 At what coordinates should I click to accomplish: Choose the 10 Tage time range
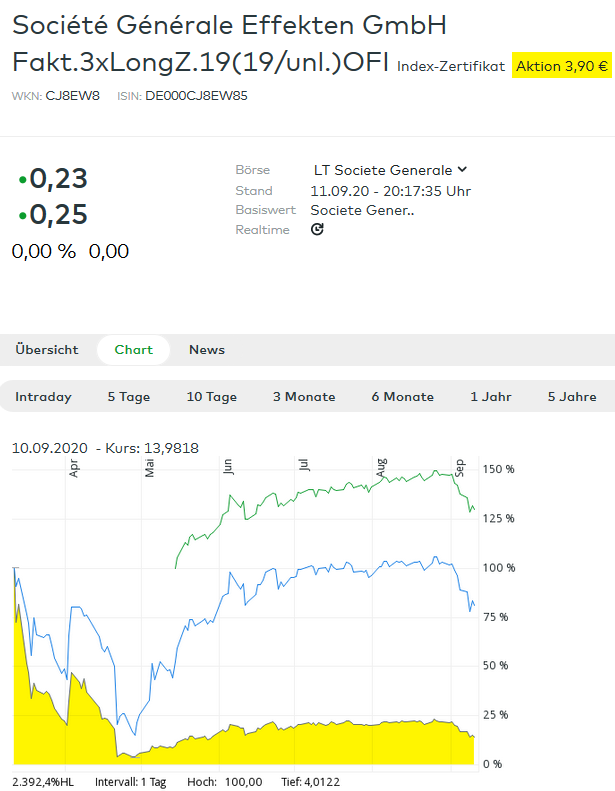point(212,397)
